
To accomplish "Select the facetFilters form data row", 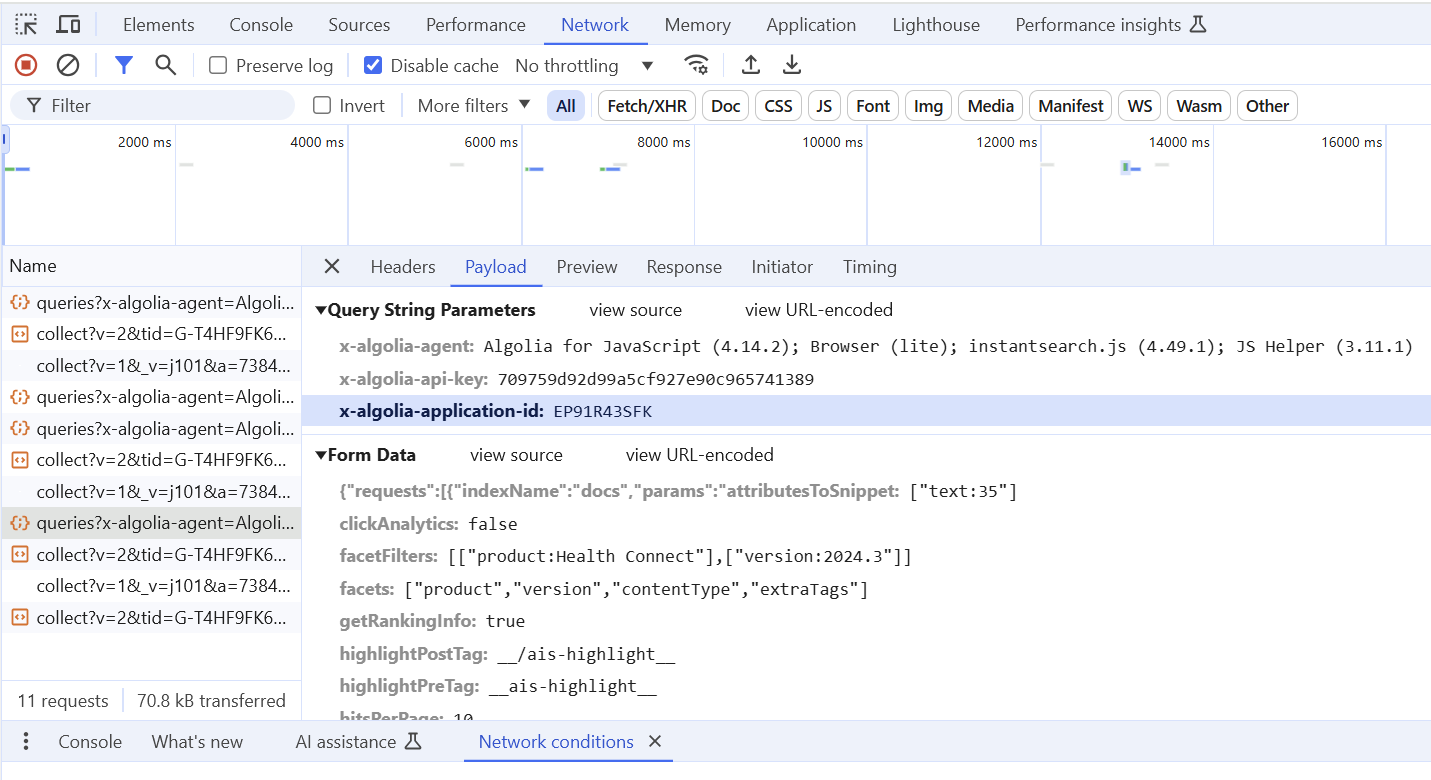I will [x=866, y=556].
